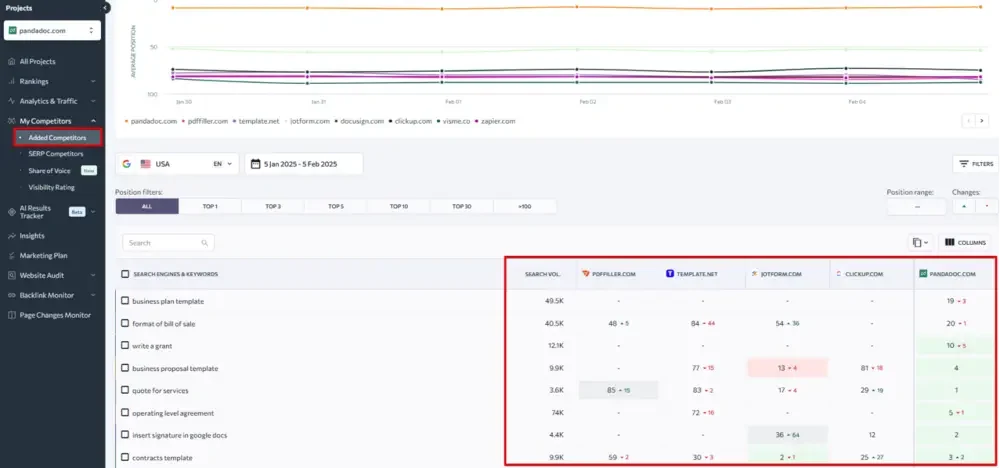Screen dimensions: 1000x468
Task: Select the TOP 1 position filter
Action: click(210, 207)
